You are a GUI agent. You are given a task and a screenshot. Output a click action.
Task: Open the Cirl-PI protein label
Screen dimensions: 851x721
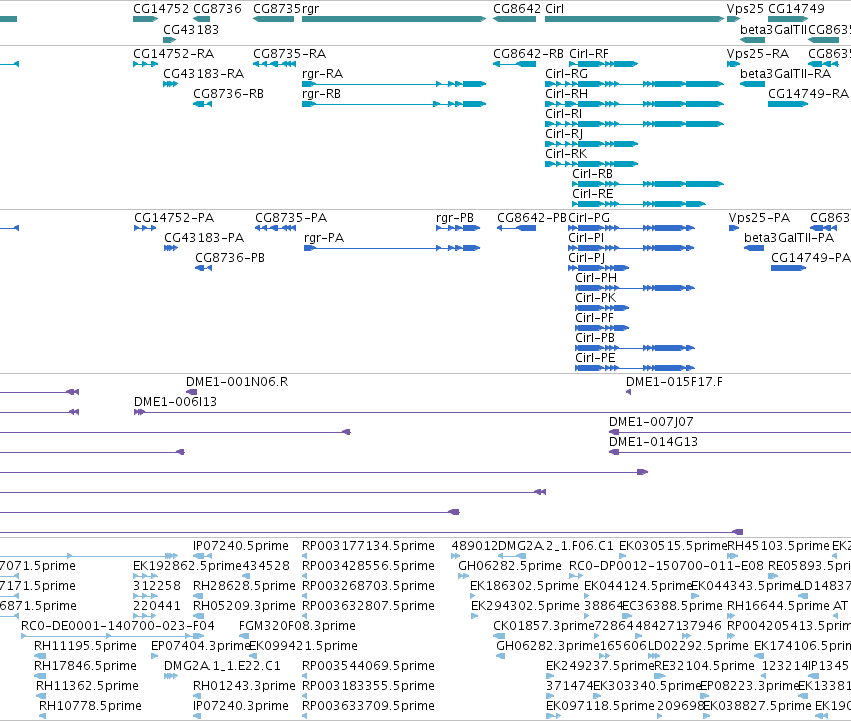click(x=586, y=238)
